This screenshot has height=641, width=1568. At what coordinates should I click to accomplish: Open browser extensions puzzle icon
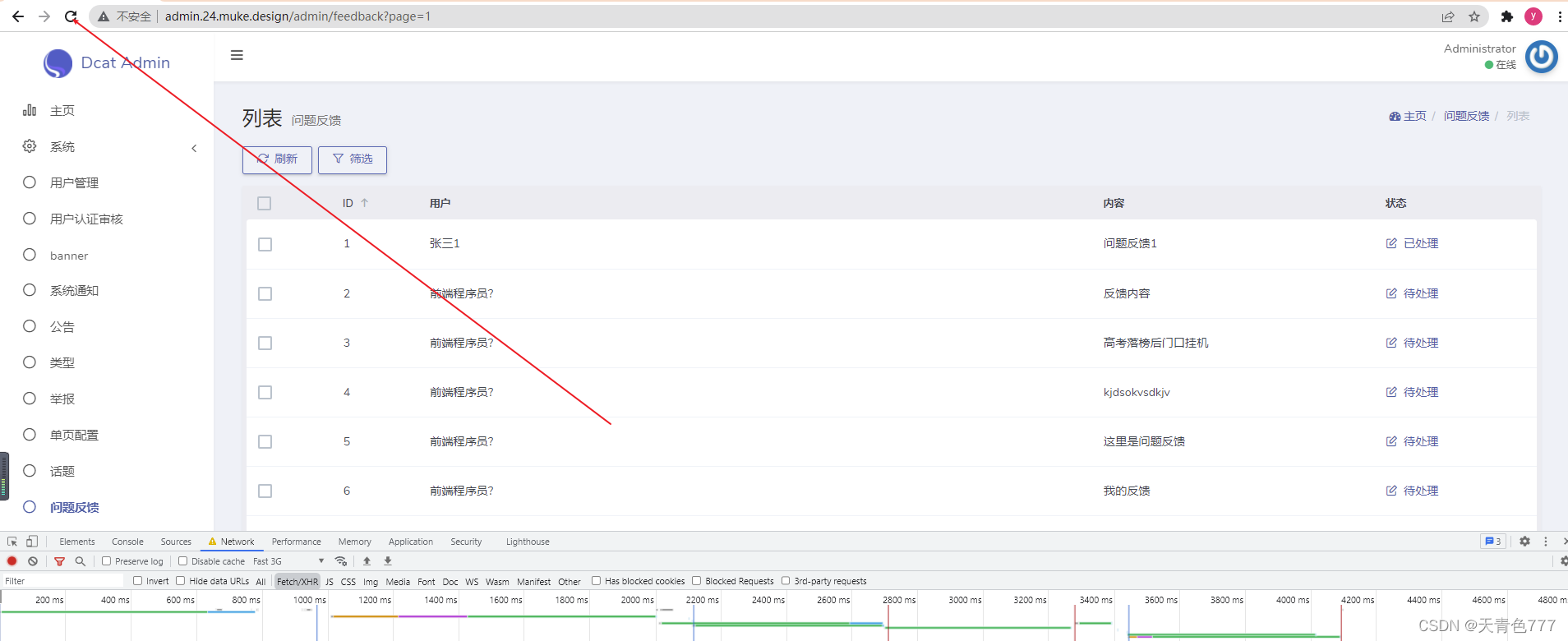pos(1507,16)
